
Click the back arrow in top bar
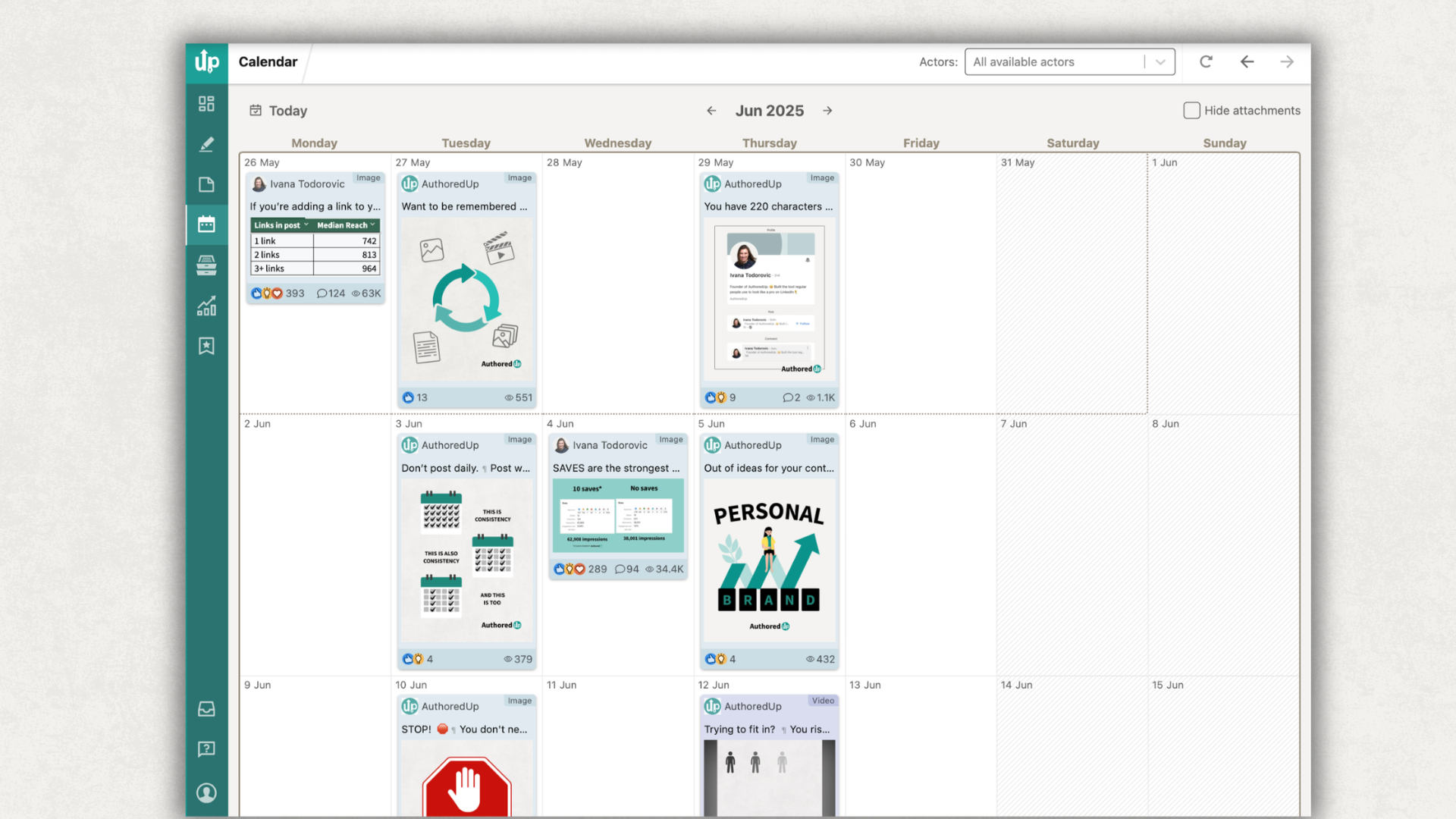pyautogui.click(x=1247, y=62)
